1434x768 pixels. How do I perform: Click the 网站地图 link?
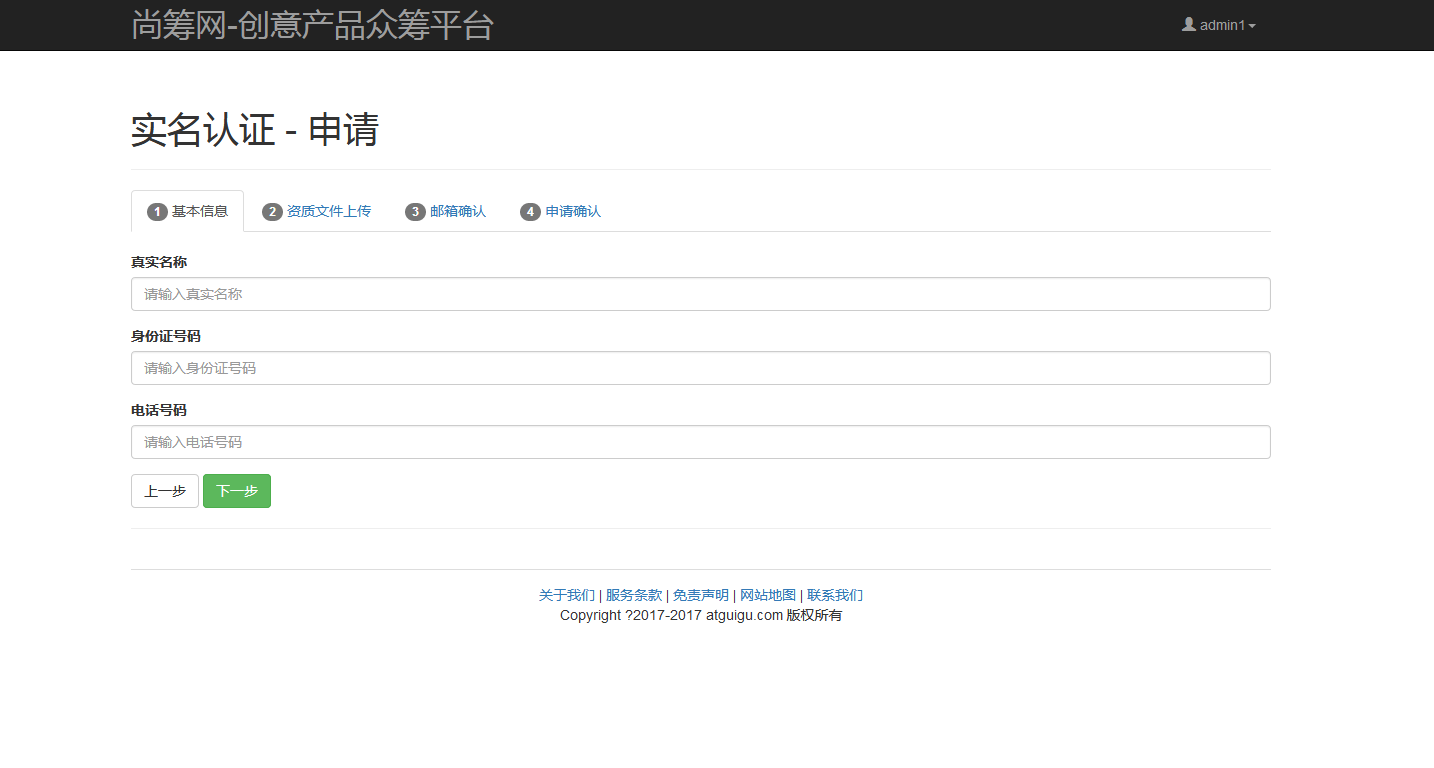point(766,595)
